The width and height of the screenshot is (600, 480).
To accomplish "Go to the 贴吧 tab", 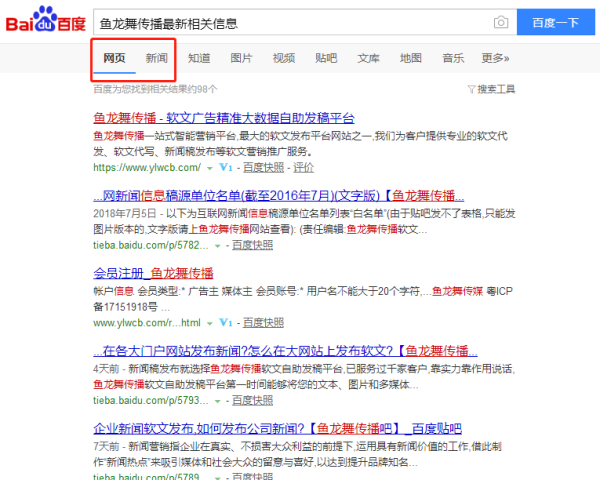I will point(326,58).
